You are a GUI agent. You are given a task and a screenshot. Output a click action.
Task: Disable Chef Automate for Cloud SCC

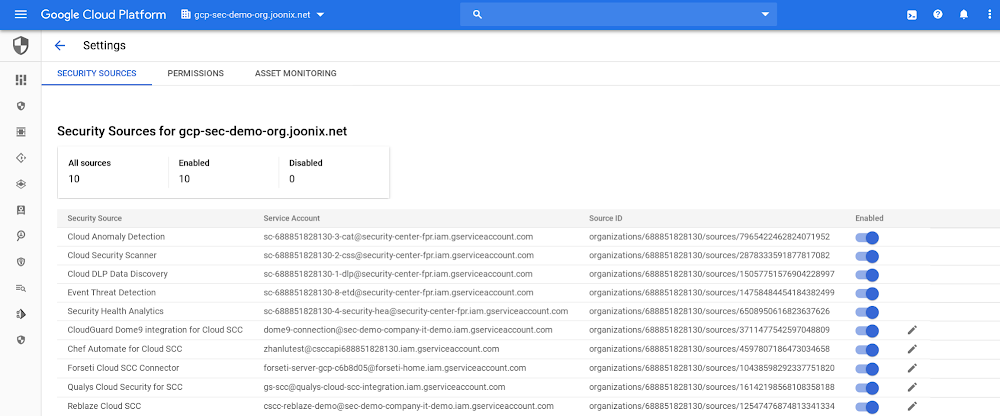[x=867, y=350]
